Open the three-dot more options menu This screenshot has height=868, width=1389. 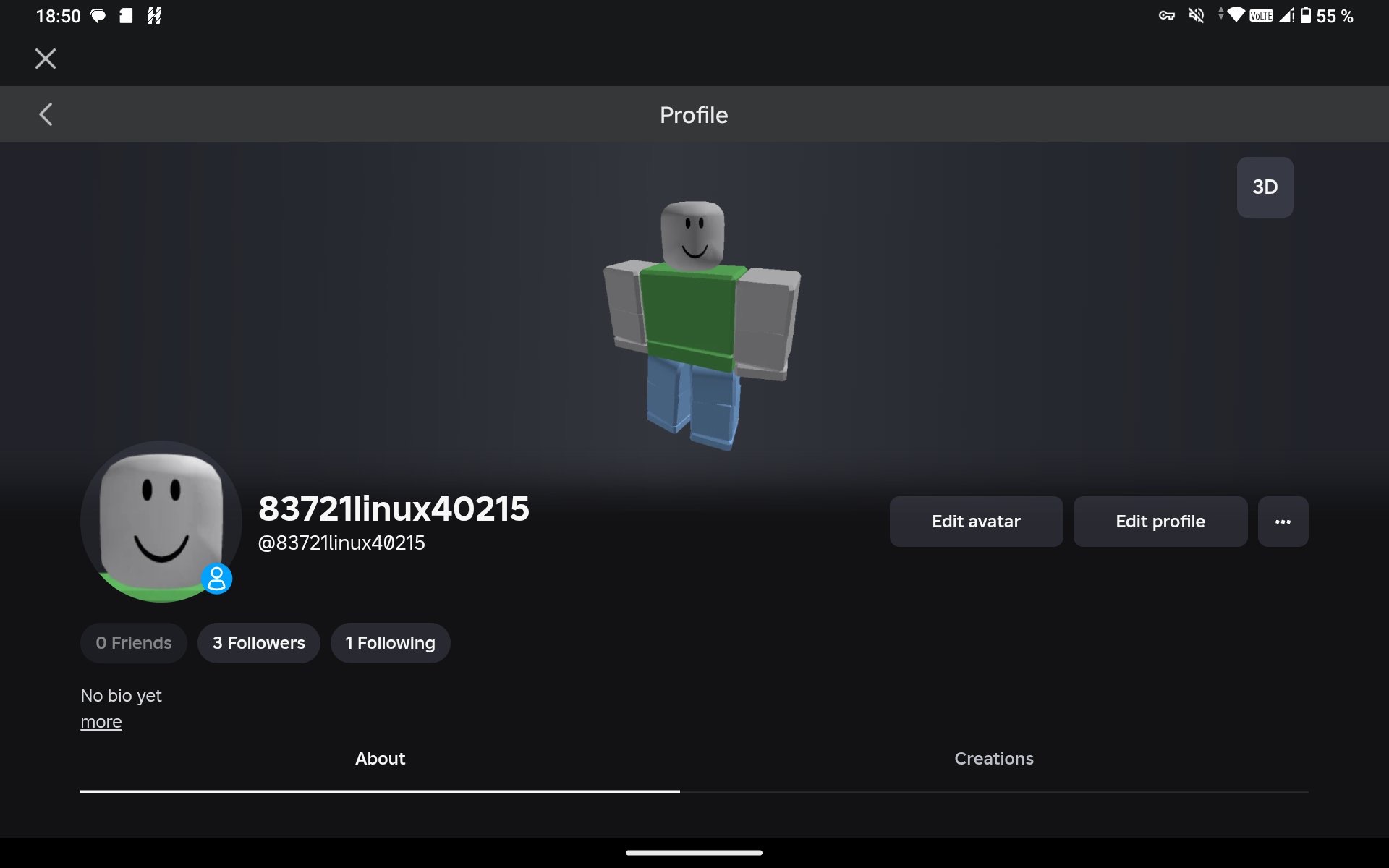point(1283,522)
